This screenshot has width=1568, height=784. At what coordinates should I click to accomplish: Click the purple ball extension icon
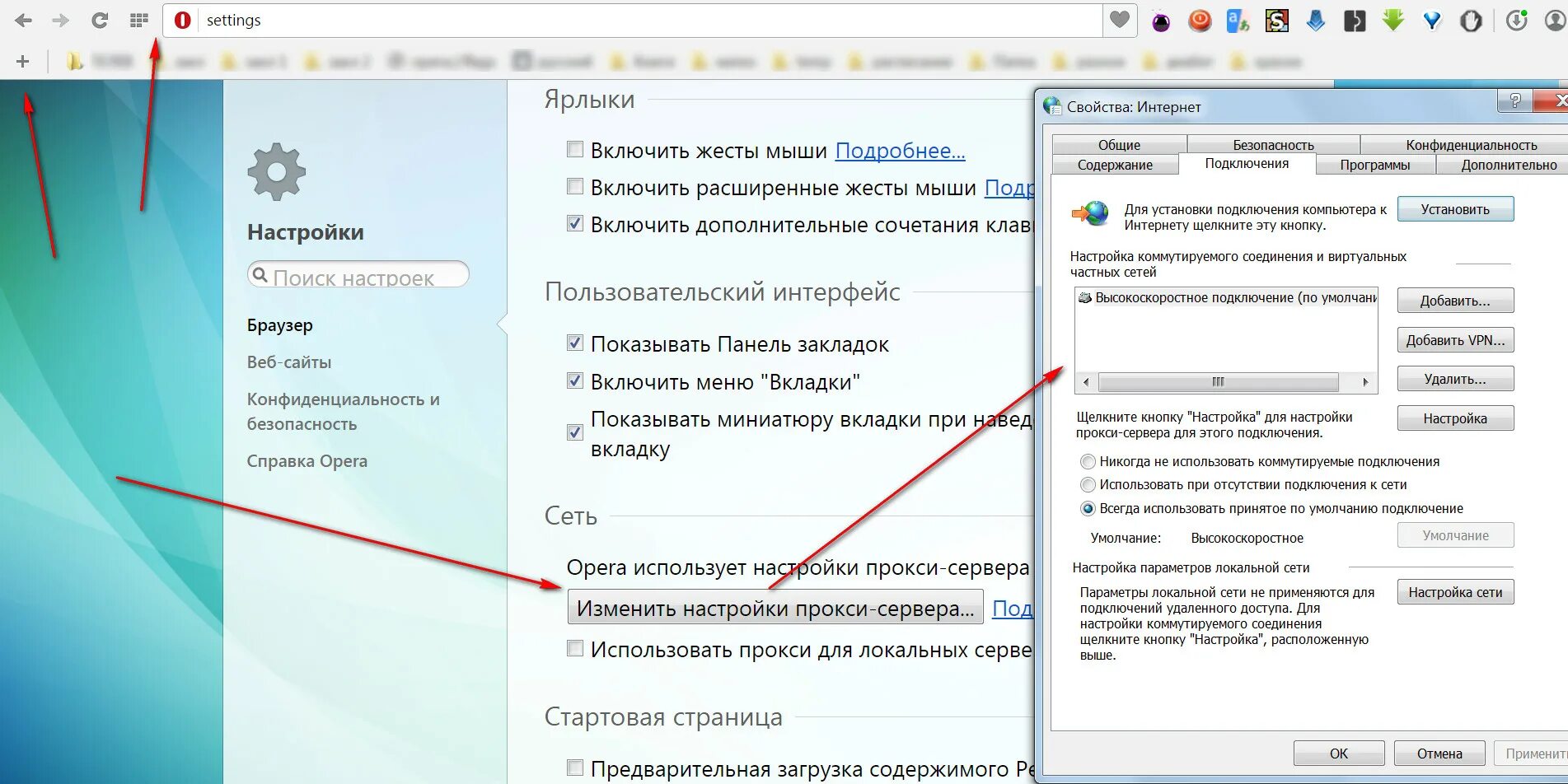[x=1161, y=21]
